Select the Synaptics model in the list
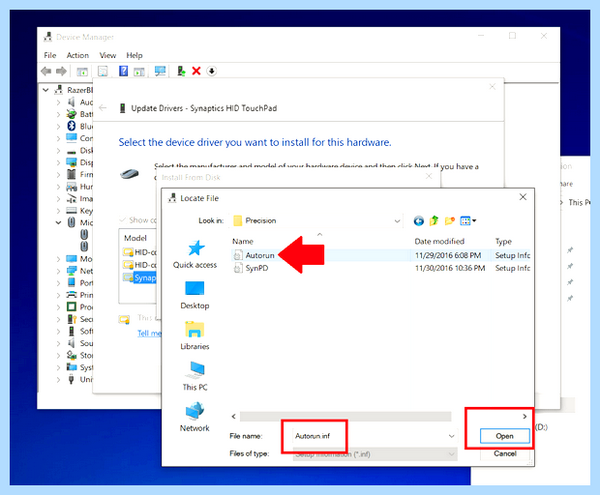Image resolution: width=600 pixels, height=495 pixels. point(139,278)
